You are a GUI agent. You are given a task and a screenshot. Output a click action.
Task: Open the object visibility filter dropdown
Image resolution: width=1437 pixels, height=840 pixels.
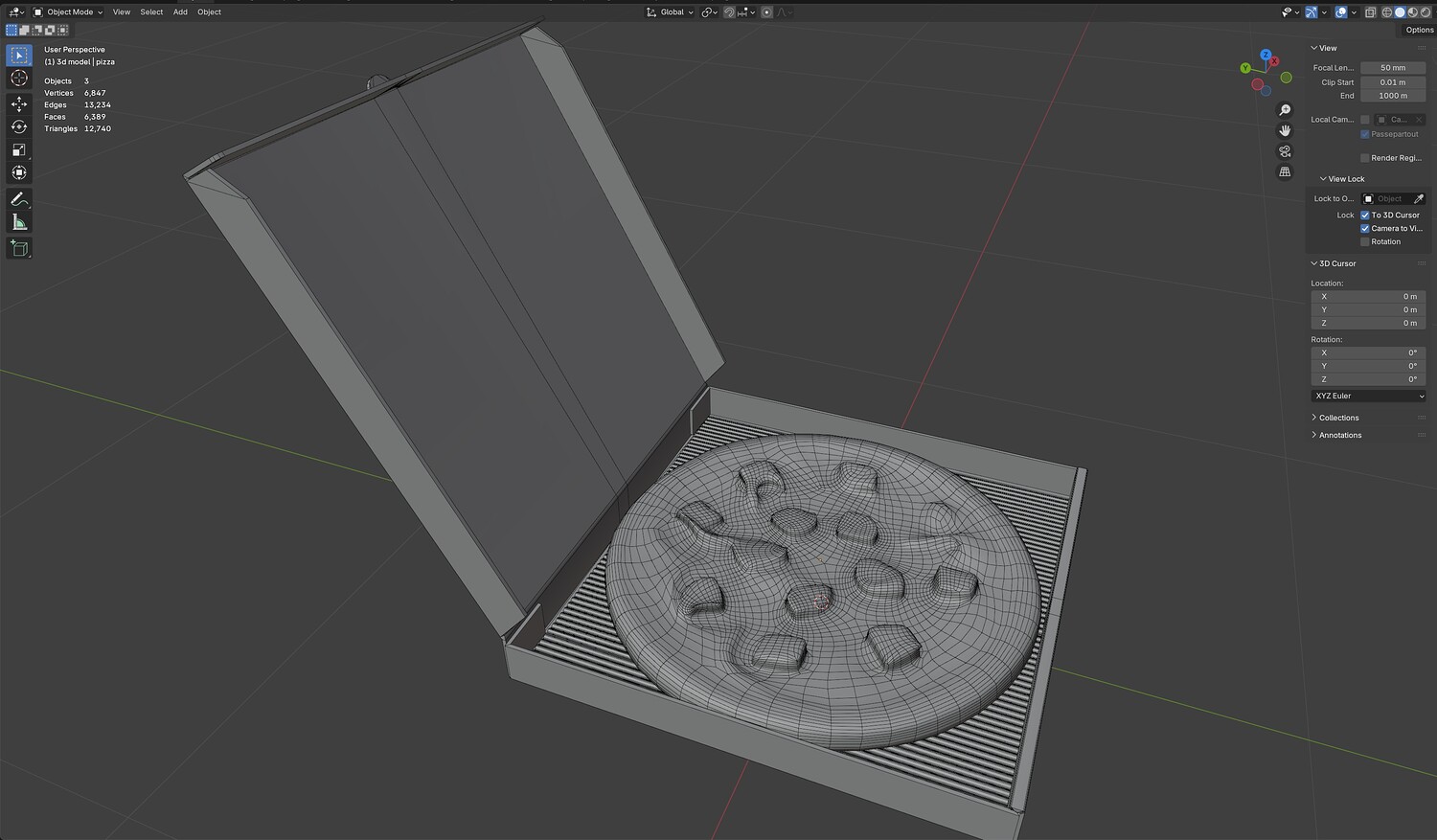[1289, 12]
